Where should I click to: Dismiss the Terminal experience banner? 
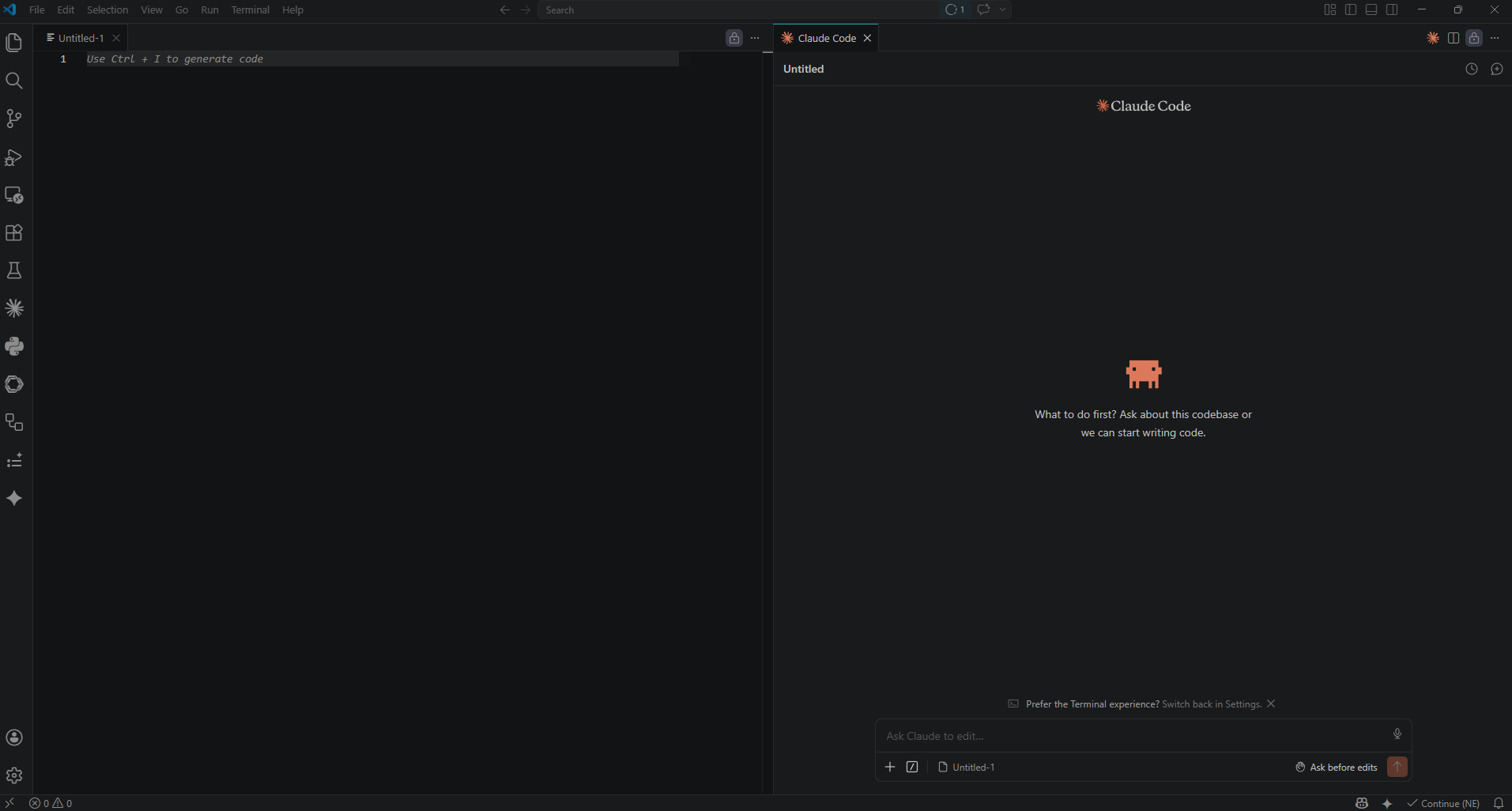1271,703
